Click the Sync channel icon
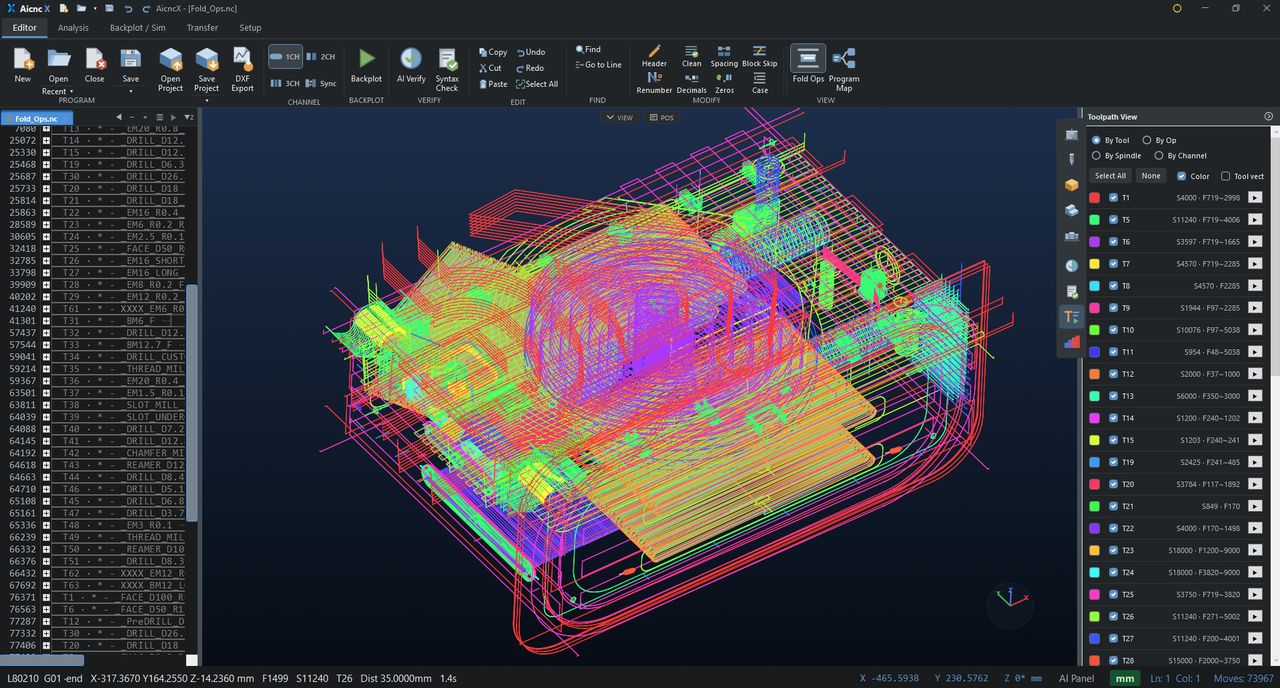This screenshot has width=1280, height=688. coord(320,84)
